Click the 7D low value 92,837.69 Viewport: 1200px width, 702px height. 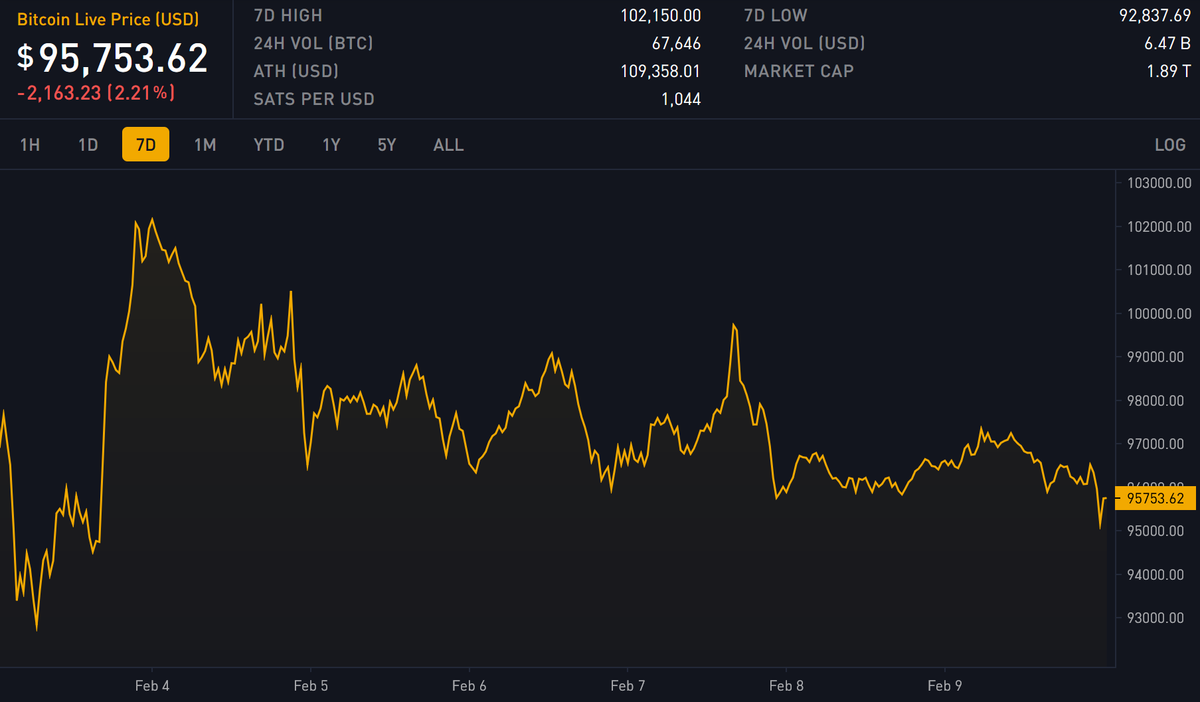point(1155,16)
